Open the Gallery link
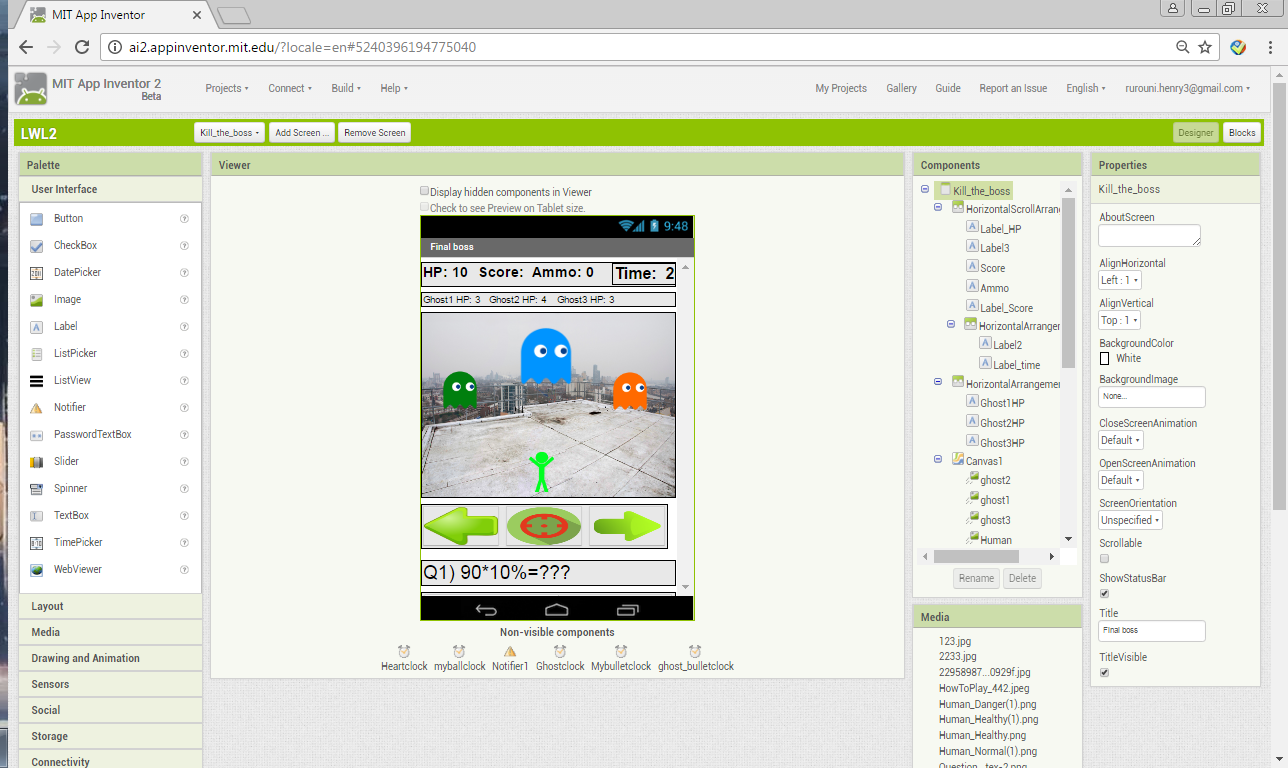 (901, 88)
